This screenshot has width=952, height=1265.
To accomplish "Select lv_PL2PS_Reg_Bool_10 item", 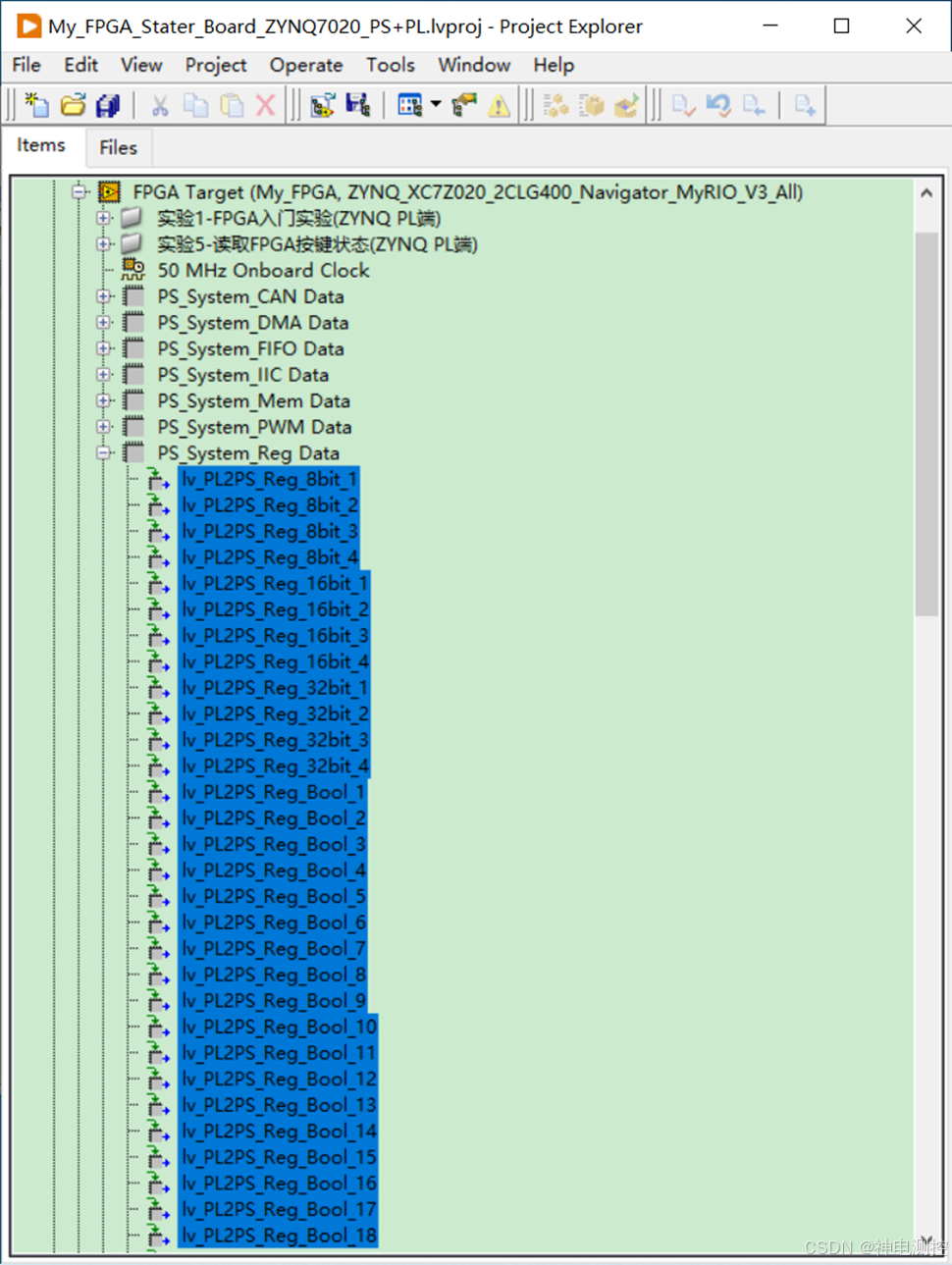I will pyautogui.click(x=278, y=1028).
